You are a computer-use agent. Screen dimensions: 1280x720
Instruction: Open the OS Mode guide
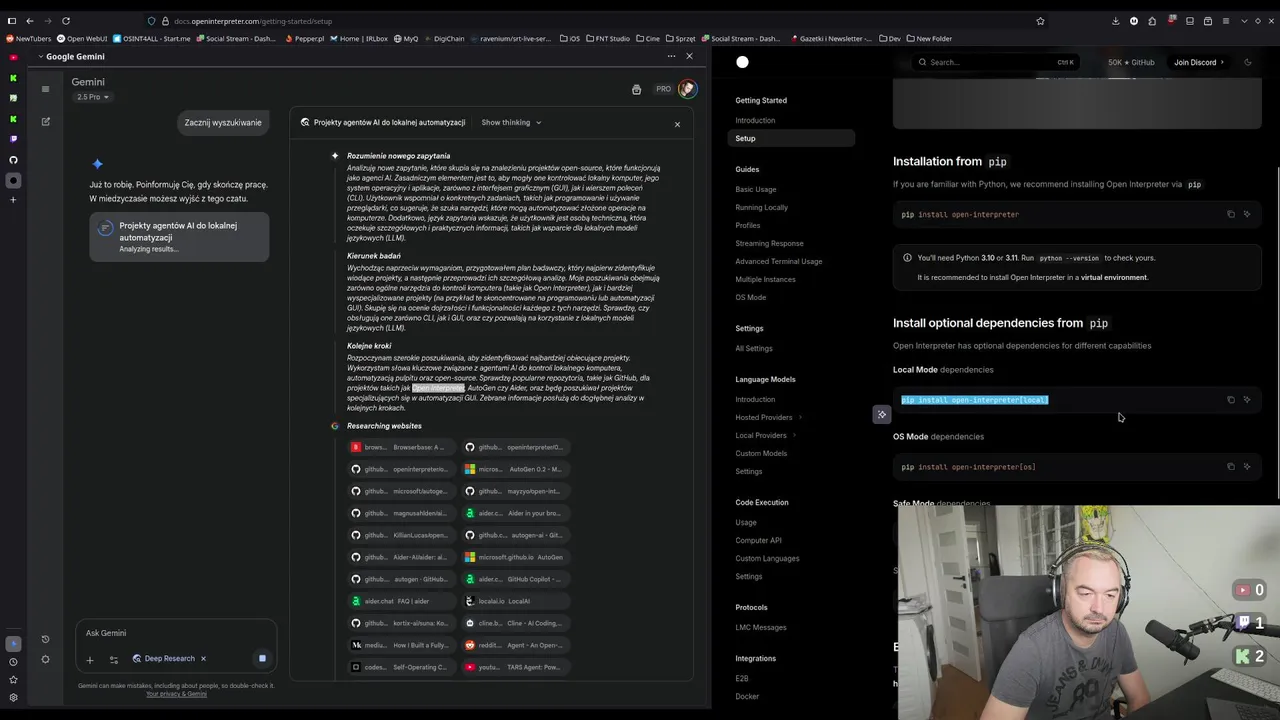tap(750, 297)
